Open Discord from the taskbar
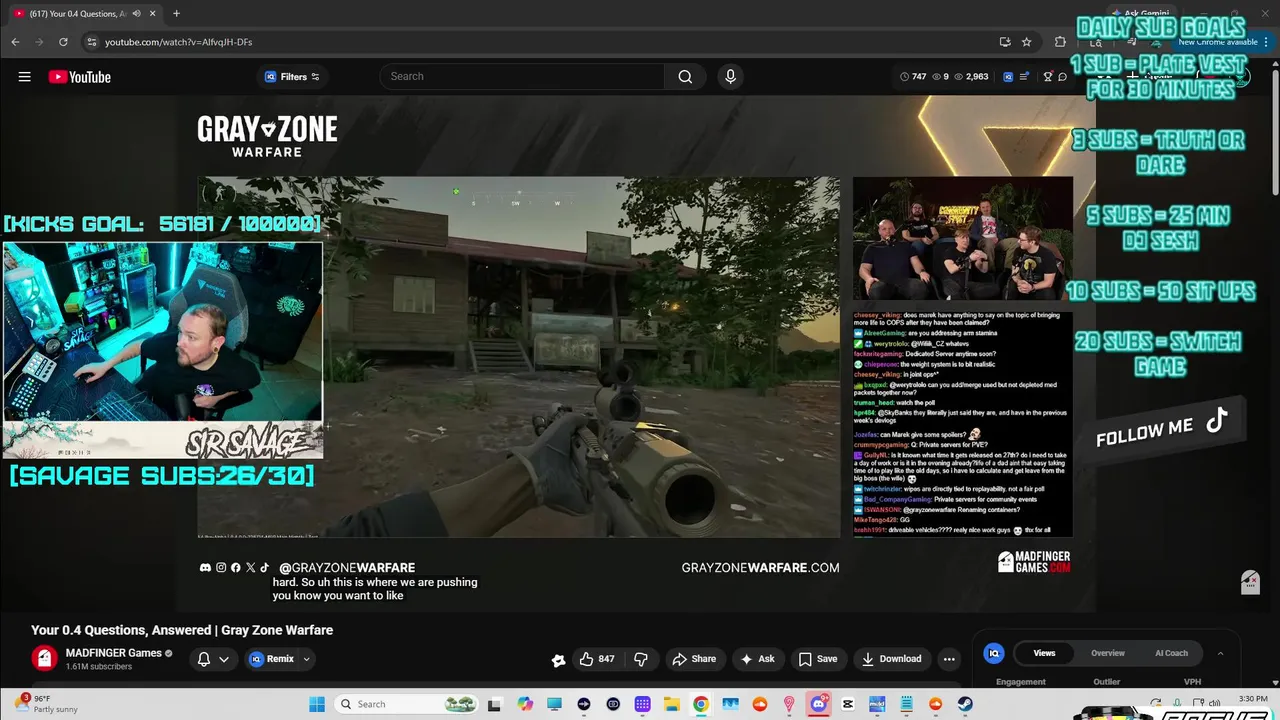Image resolution: width=1280 pixels, height=720 pixels. coord(818,704)
